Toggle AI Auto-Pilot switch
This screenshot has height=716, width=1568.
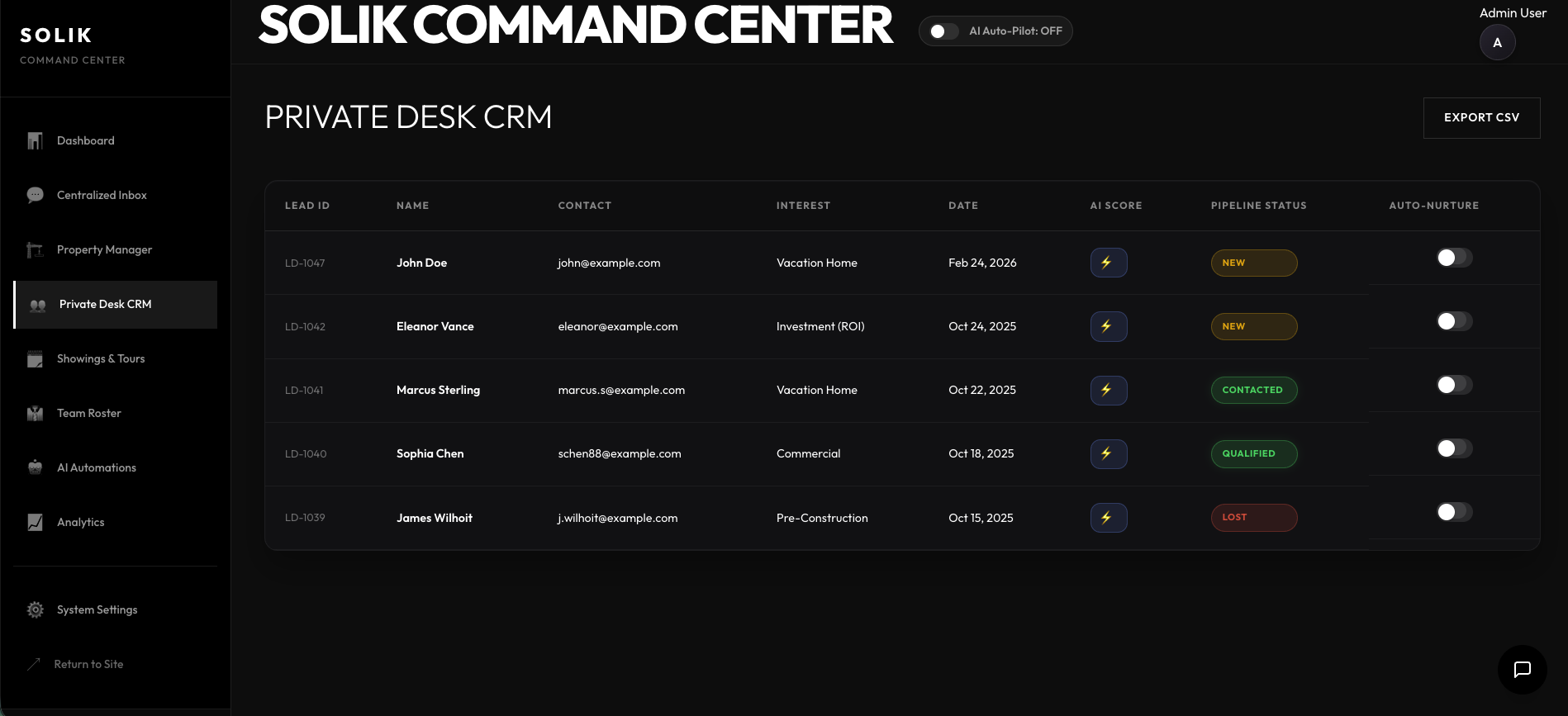(943, 31)
